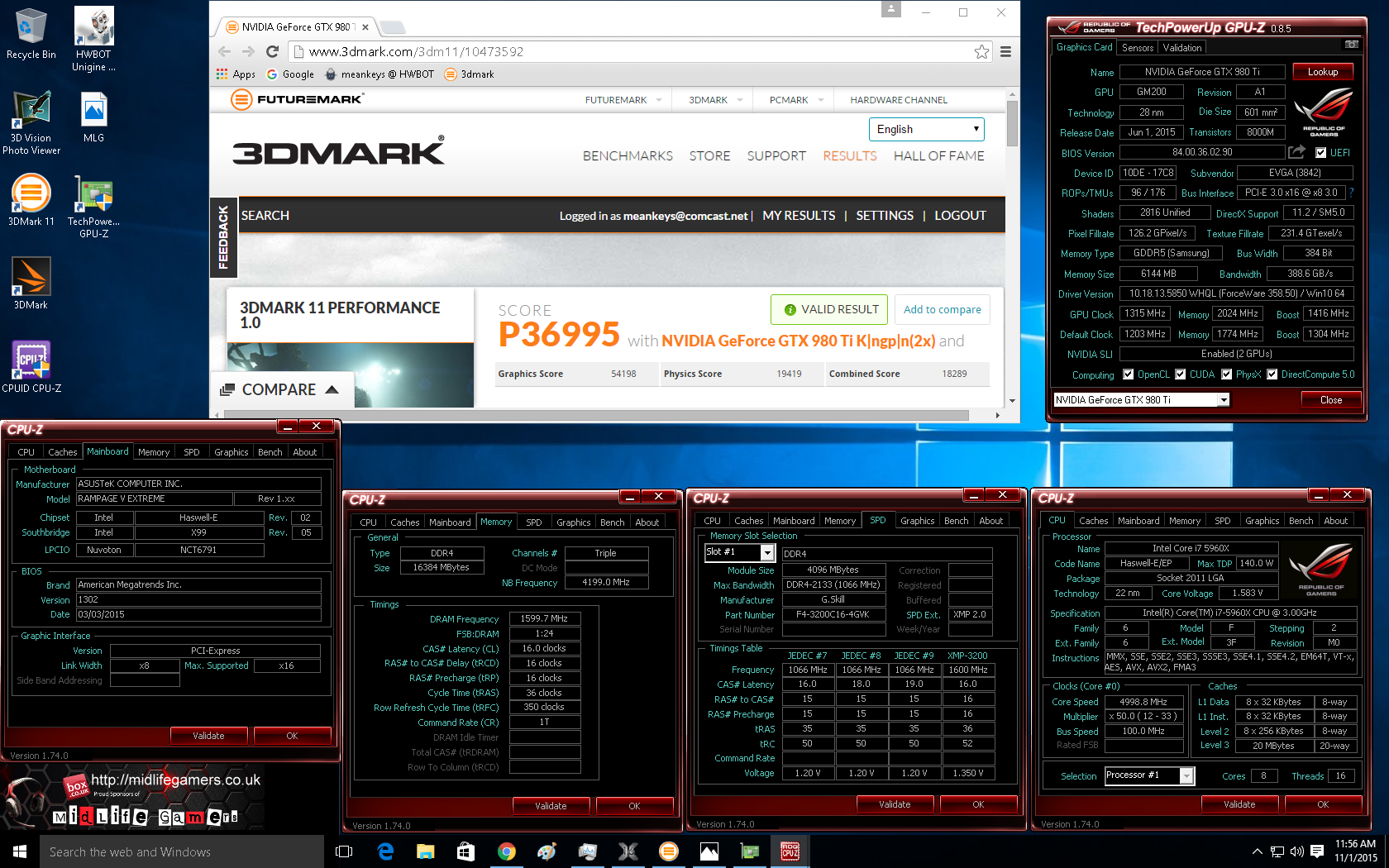Toggle the DirectCompute 5.0 checkbox
1389x868 pixels.
1272,374
